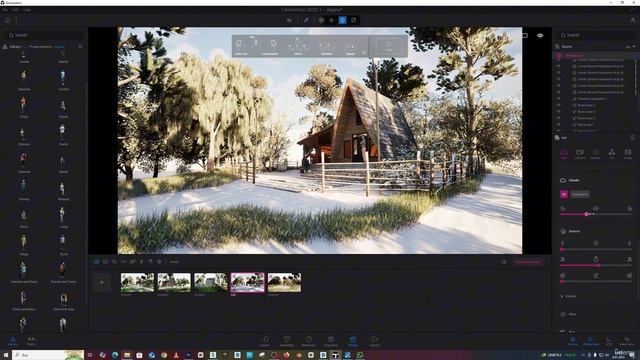The height and width of the screenshot is (360, 640).
Task: Click the small icon left of the pink media button
Action: coord(503,262)
